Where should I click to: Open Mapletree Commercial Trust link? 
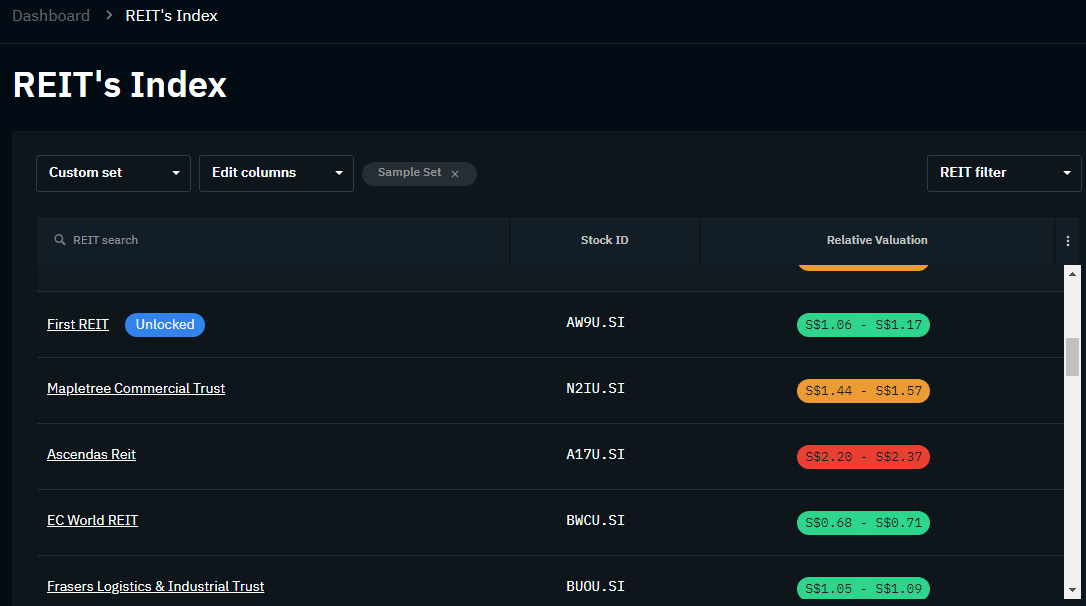pyautogui.click(x=136, y=389)
